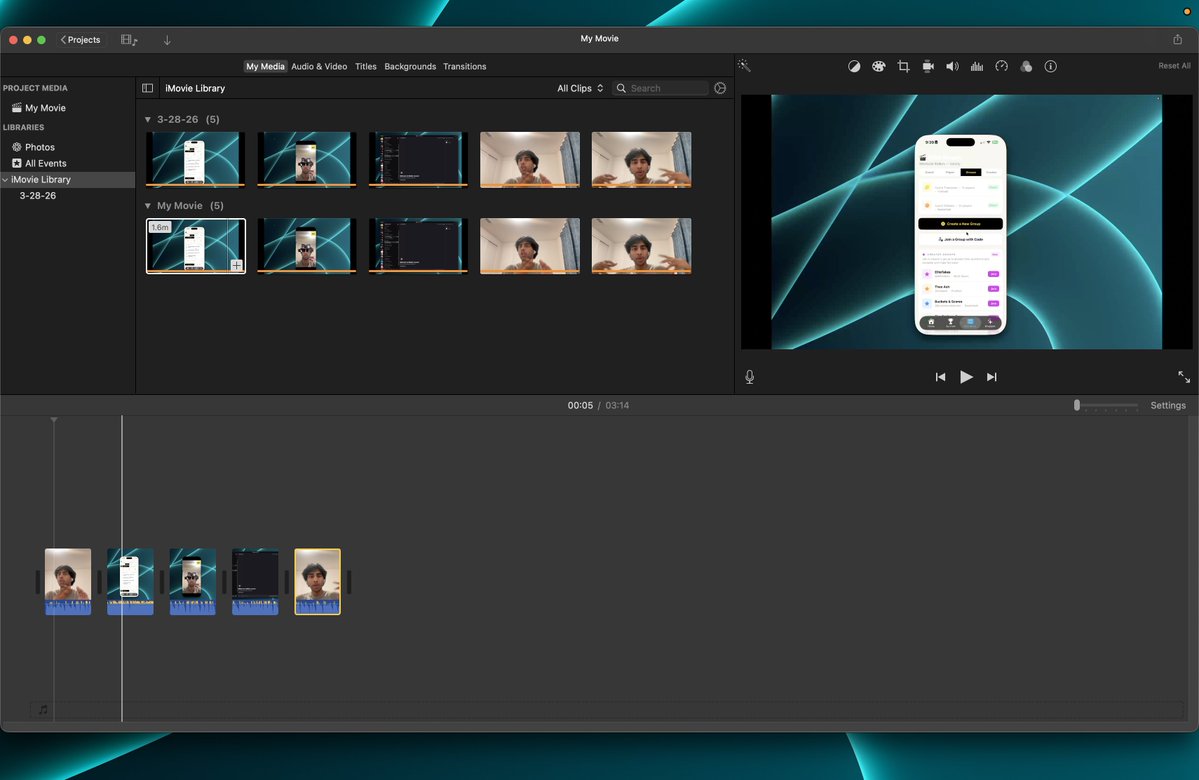Switch to the Transitions tab
This screenshot has width=1199, height=780.
[464, 67]
